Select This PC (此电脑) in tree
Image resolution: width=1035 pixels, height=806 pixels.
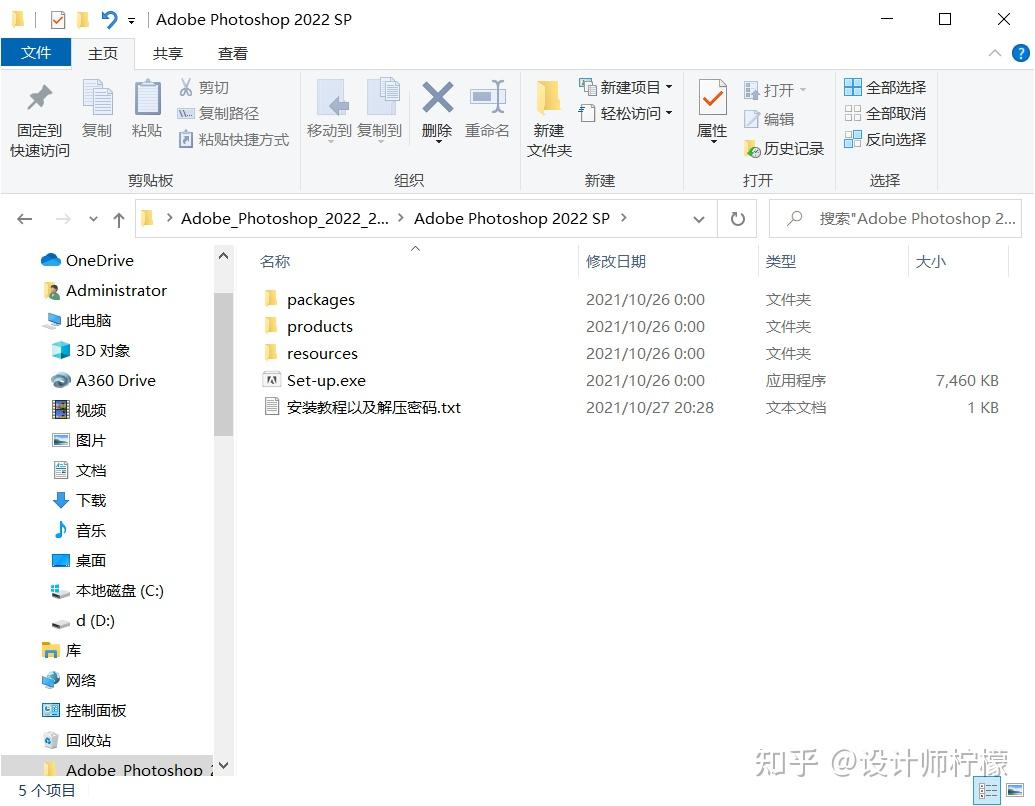click(88, 321)
